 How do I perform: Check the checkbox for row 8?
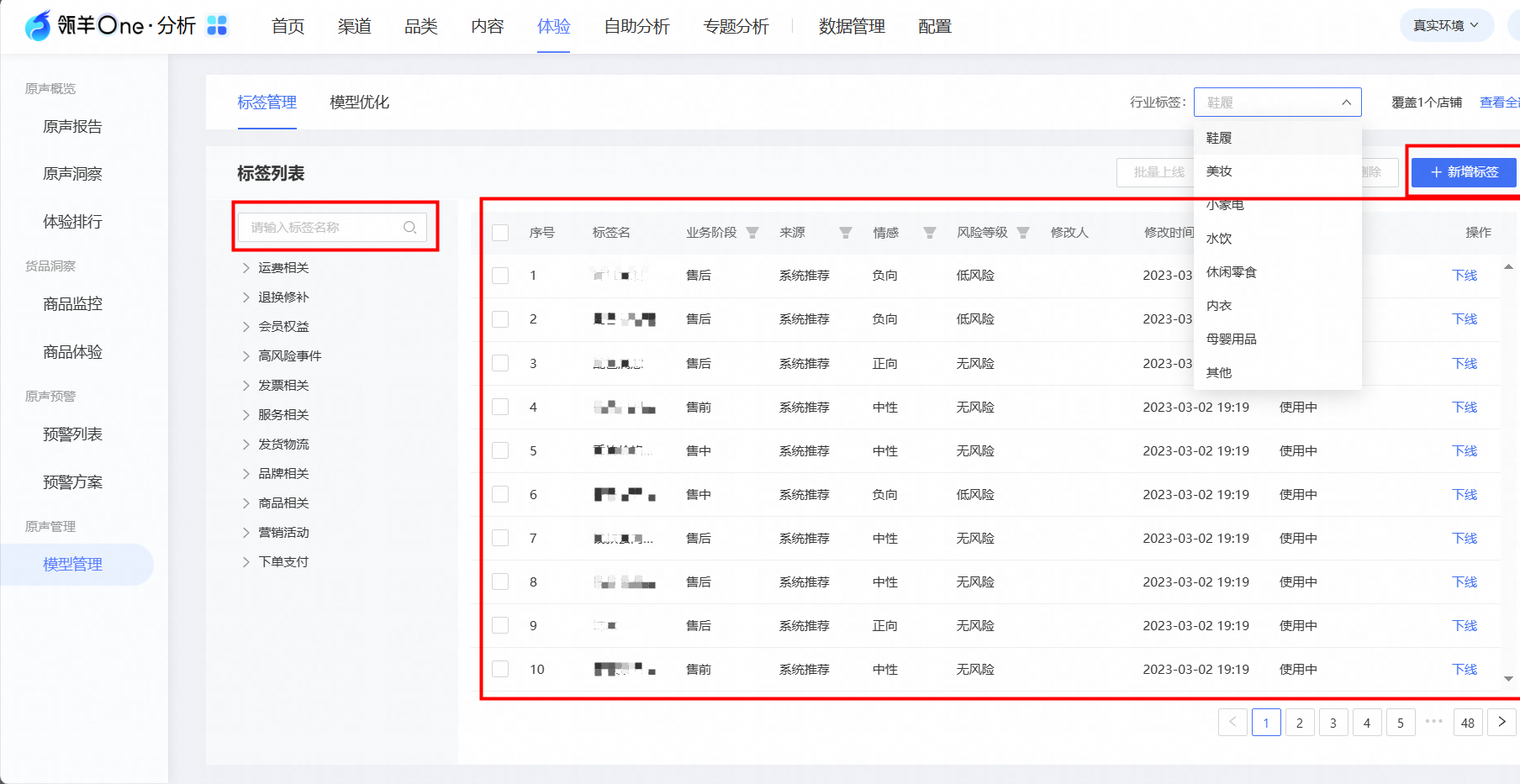tap(500, 581)
